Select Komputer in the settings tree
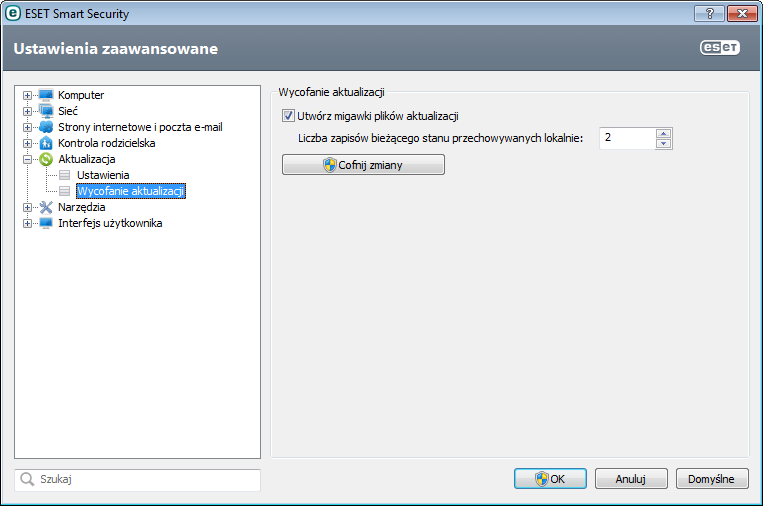Viewport: 763px width, 506px height. tap(81, 95)
